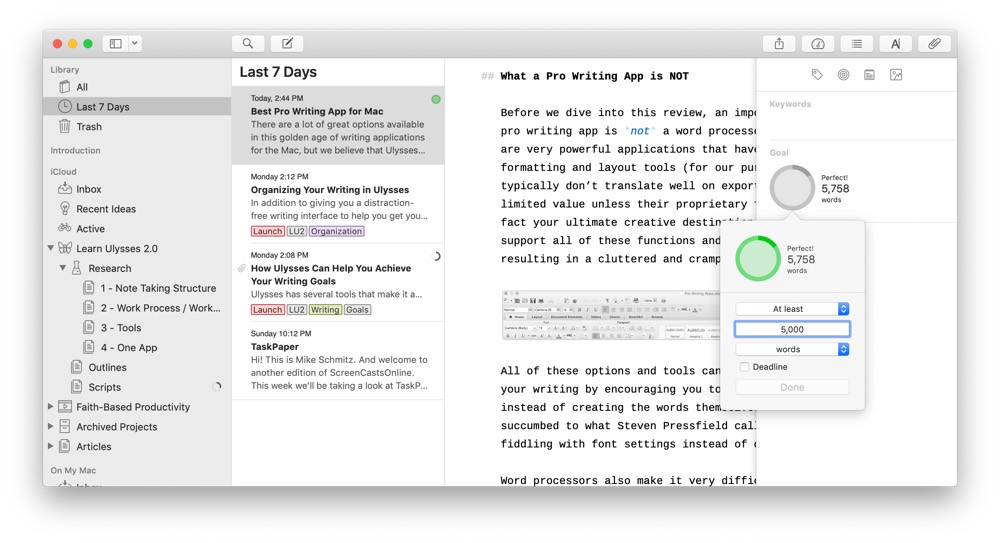
Task: Open the statistics gauge icon
Action: [x=818, y=43]
